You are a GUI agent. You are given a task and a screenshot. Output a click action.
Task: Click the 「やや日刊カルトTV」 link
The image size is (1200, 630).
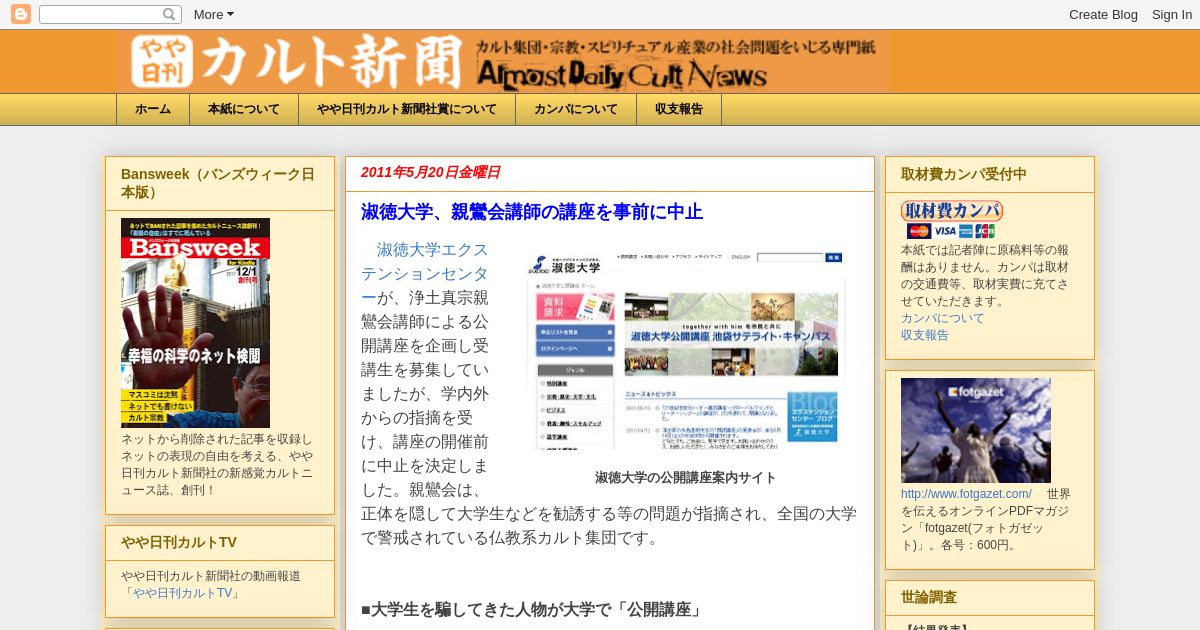181,593
